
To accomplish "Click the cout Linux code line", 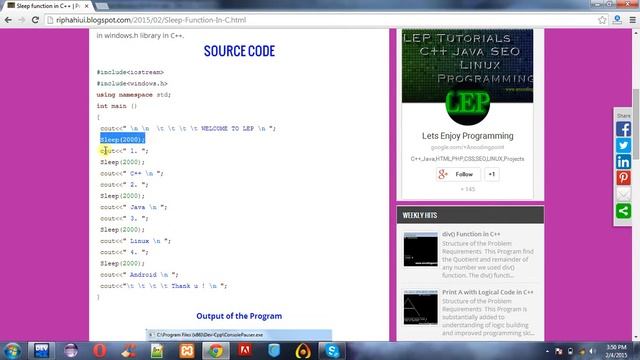I will [135, 241].
